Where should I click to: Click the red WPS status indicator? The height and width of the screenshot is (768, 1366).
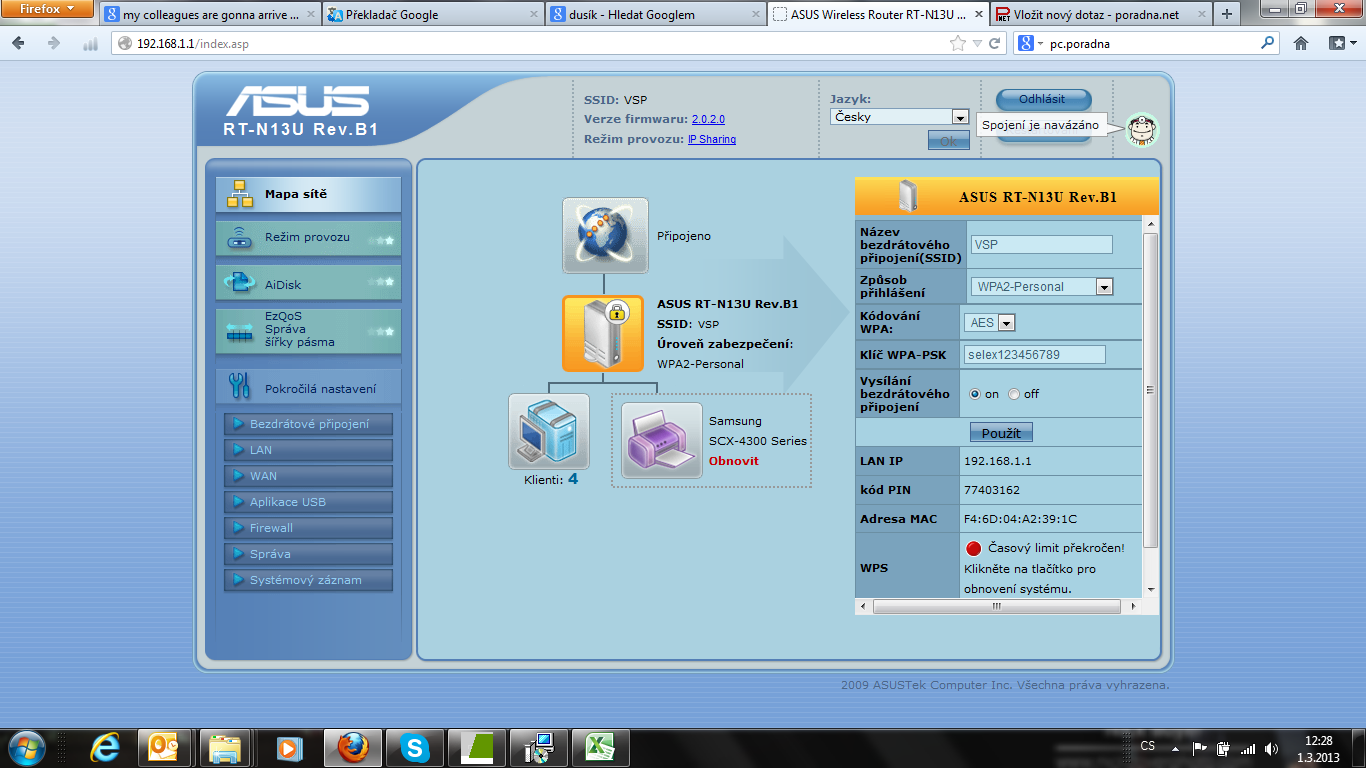click(973, 548)
